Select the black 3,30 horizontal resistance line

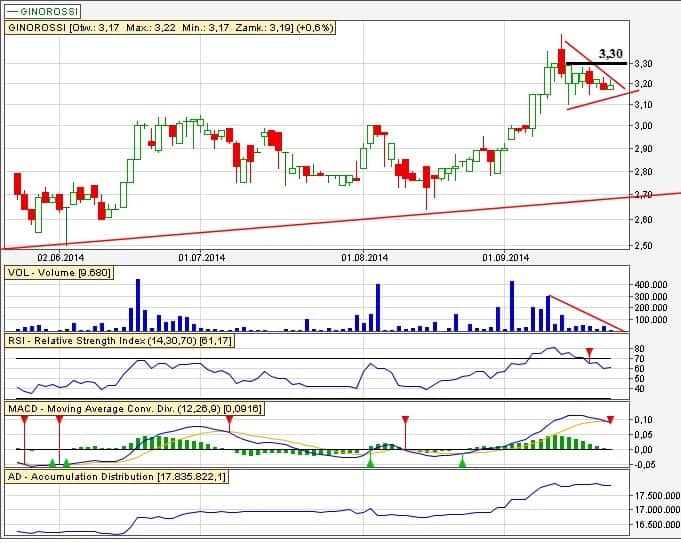click(600, 63)
